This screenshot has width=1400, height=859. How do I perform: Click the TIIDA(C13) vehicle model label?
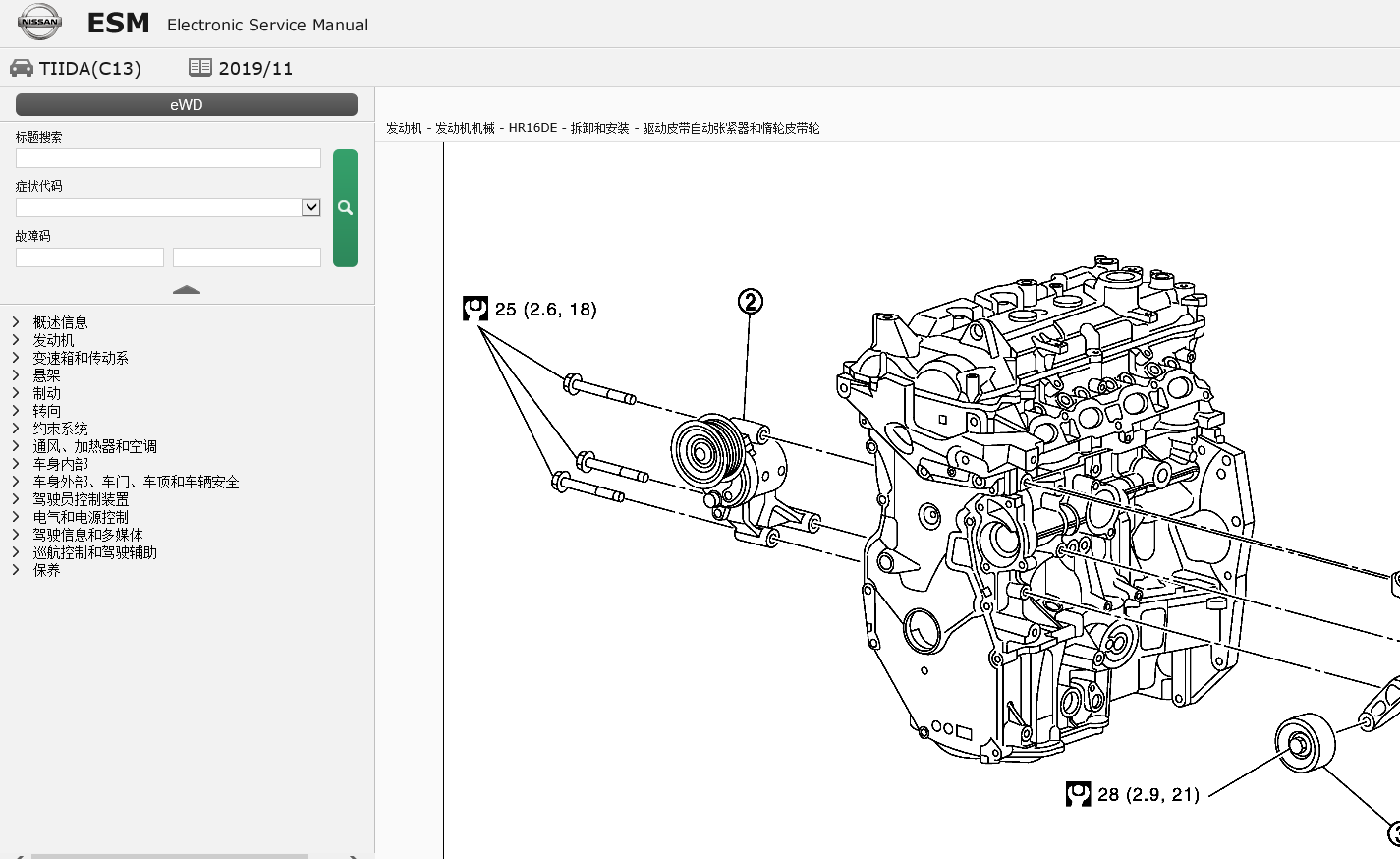pos(90,68)
